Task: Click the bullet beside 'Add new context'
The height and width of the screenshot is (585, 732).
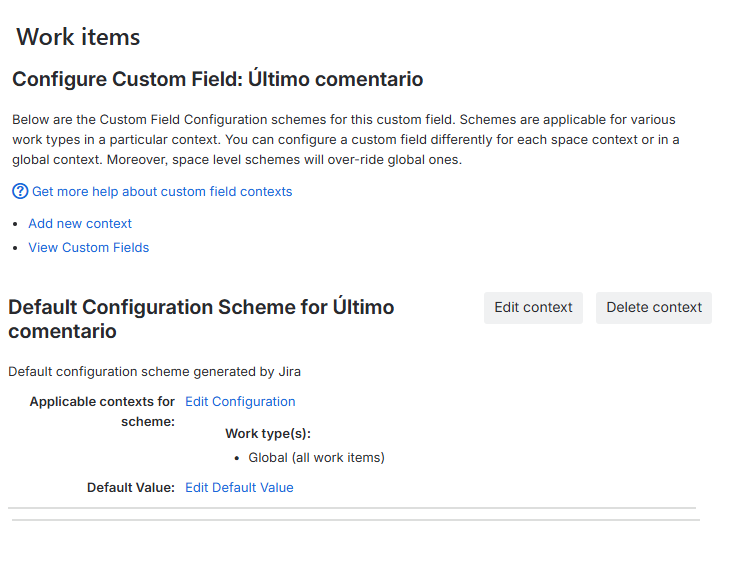Action: click(16, 224)
